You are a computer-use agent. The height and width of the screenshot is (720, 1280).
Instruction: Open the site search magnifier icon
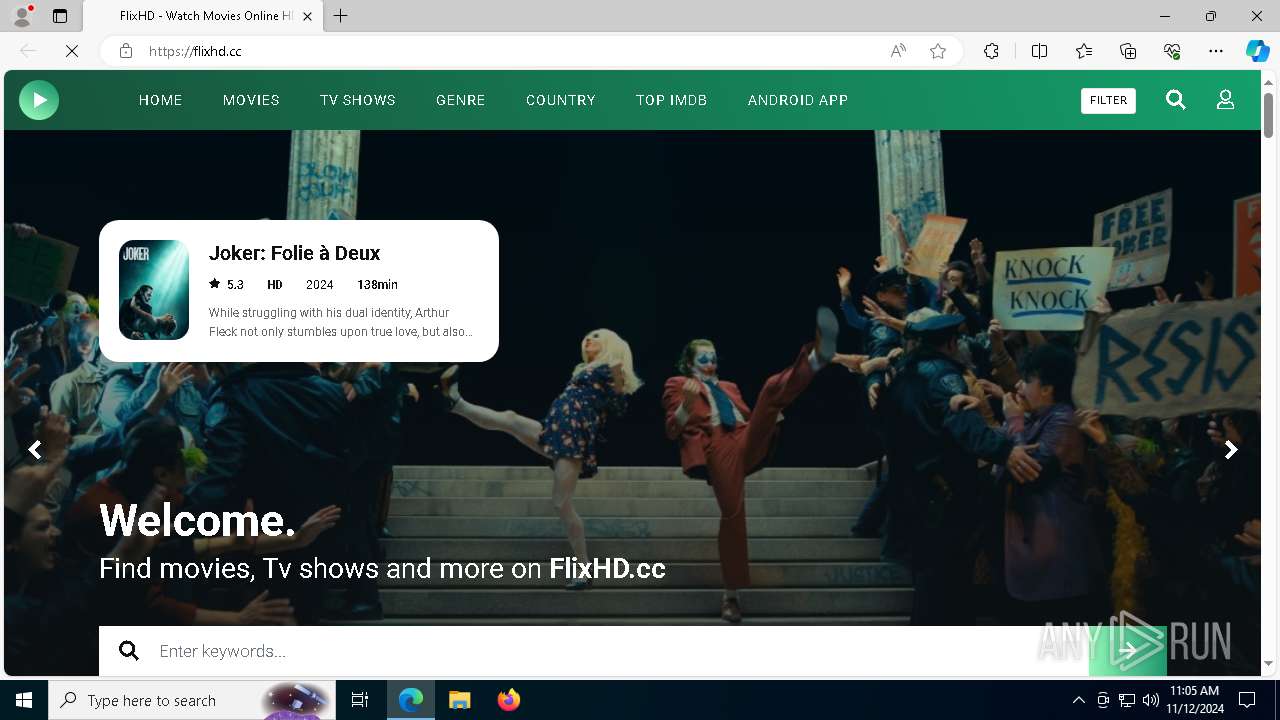(x=1176, y=100)
